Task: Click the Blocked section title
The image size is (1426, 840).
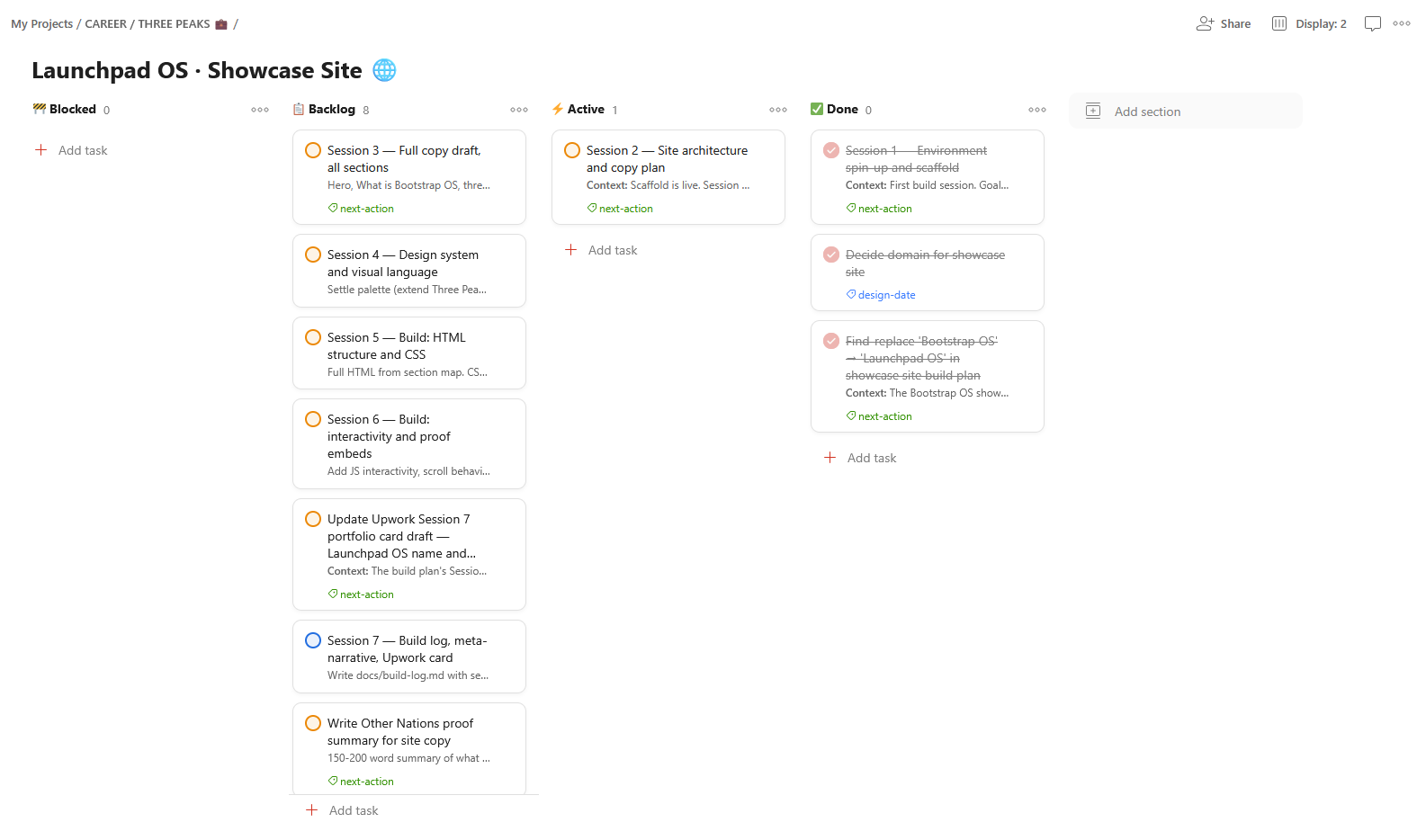Action: [x=73, y=109]
